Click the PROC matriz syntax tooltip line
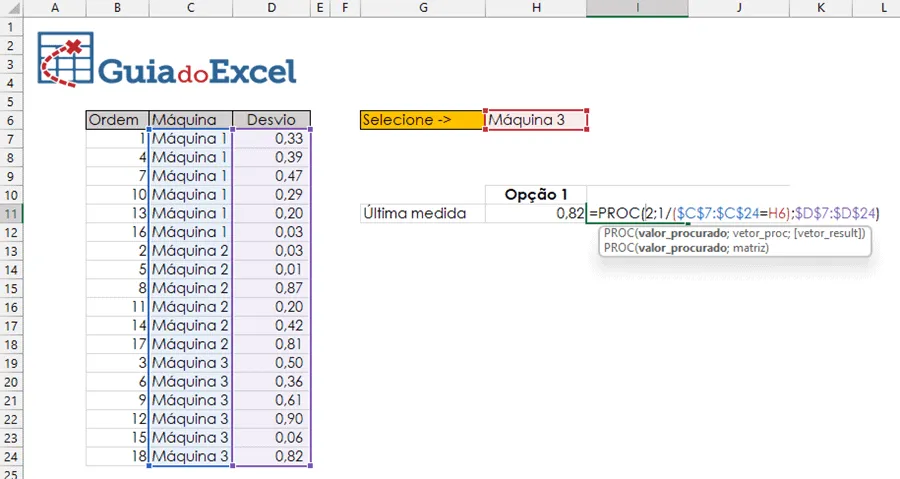 [686, 248]
